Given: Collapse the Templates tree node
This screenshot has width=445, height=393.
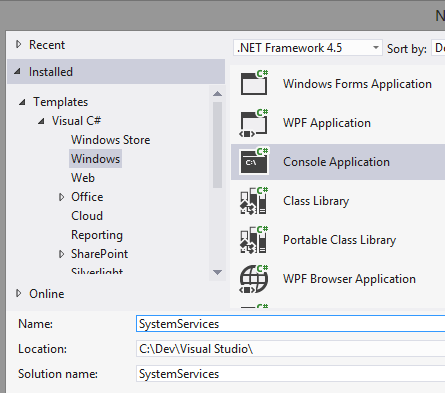Looking at the screenshot, I should (x=22, y=102).
